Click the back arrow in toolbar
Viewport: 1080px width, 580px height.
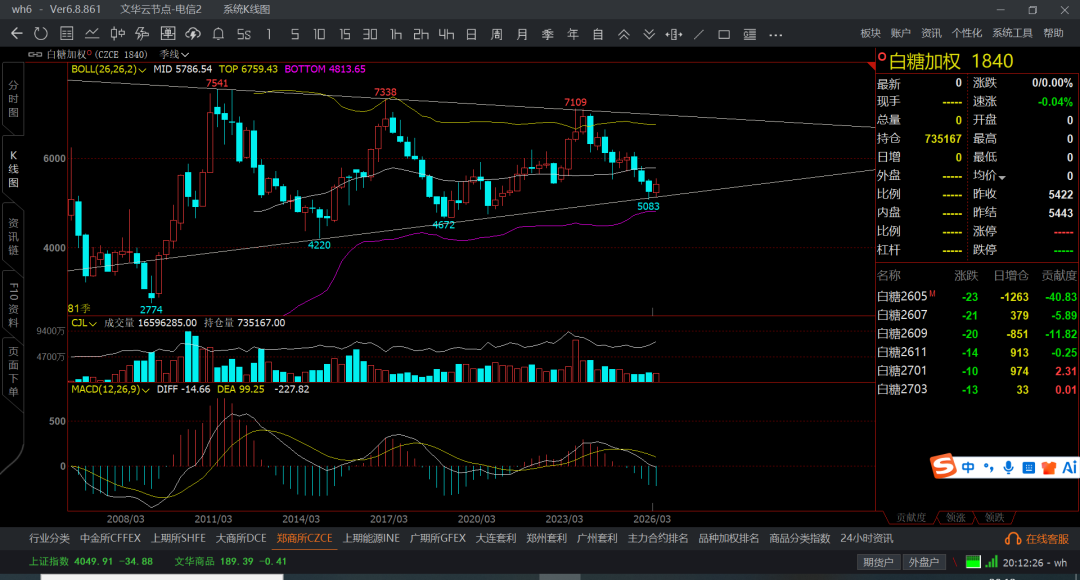pyautogui.click(x=16, y=34)
